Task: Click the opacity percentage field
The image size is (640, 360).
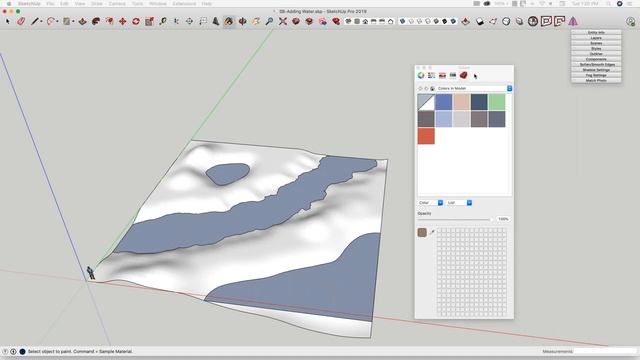Action: pyautogui.click(x=503, y=219)
